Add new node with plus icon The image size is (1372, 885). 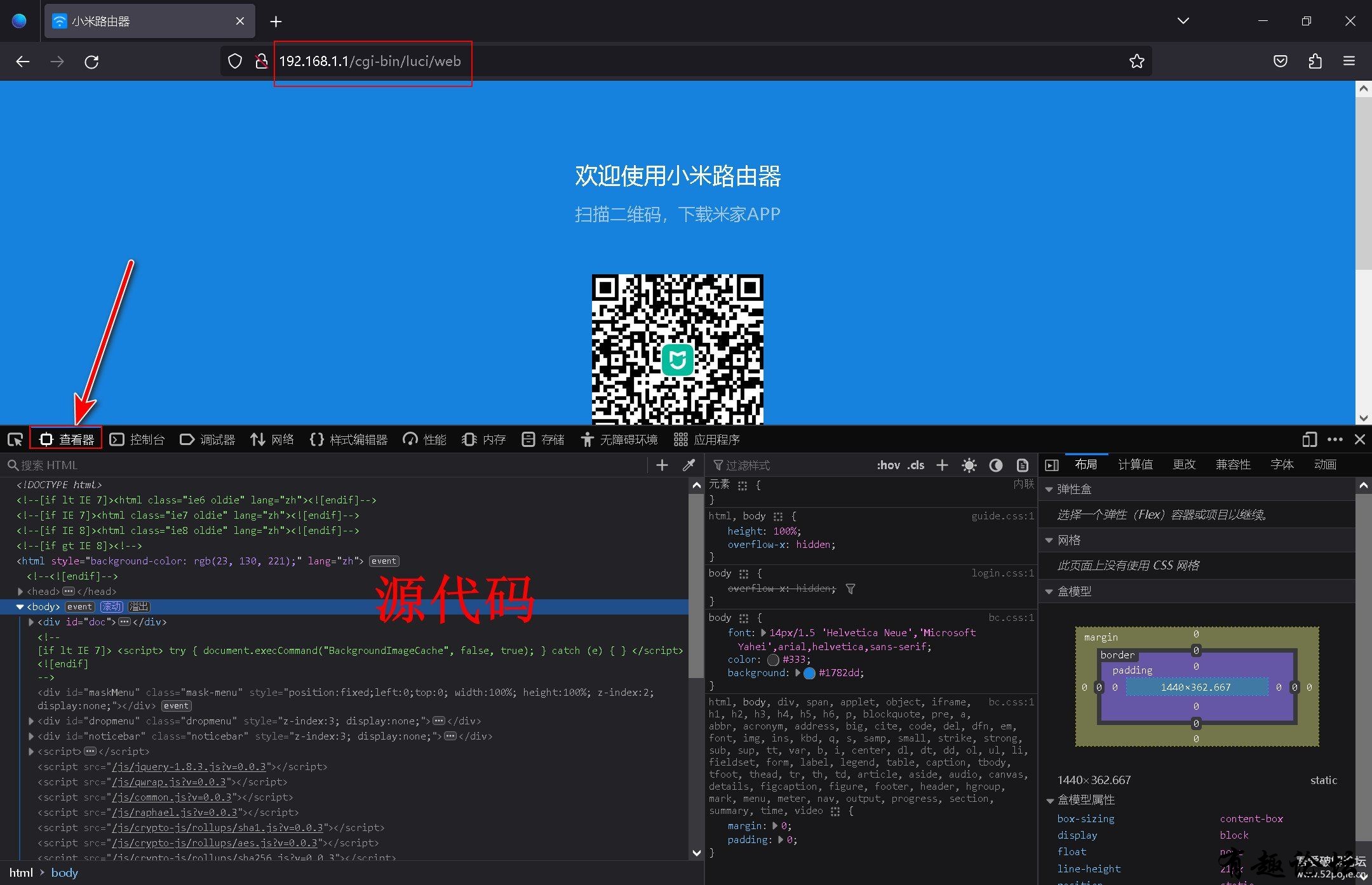(x=662, y=465)
